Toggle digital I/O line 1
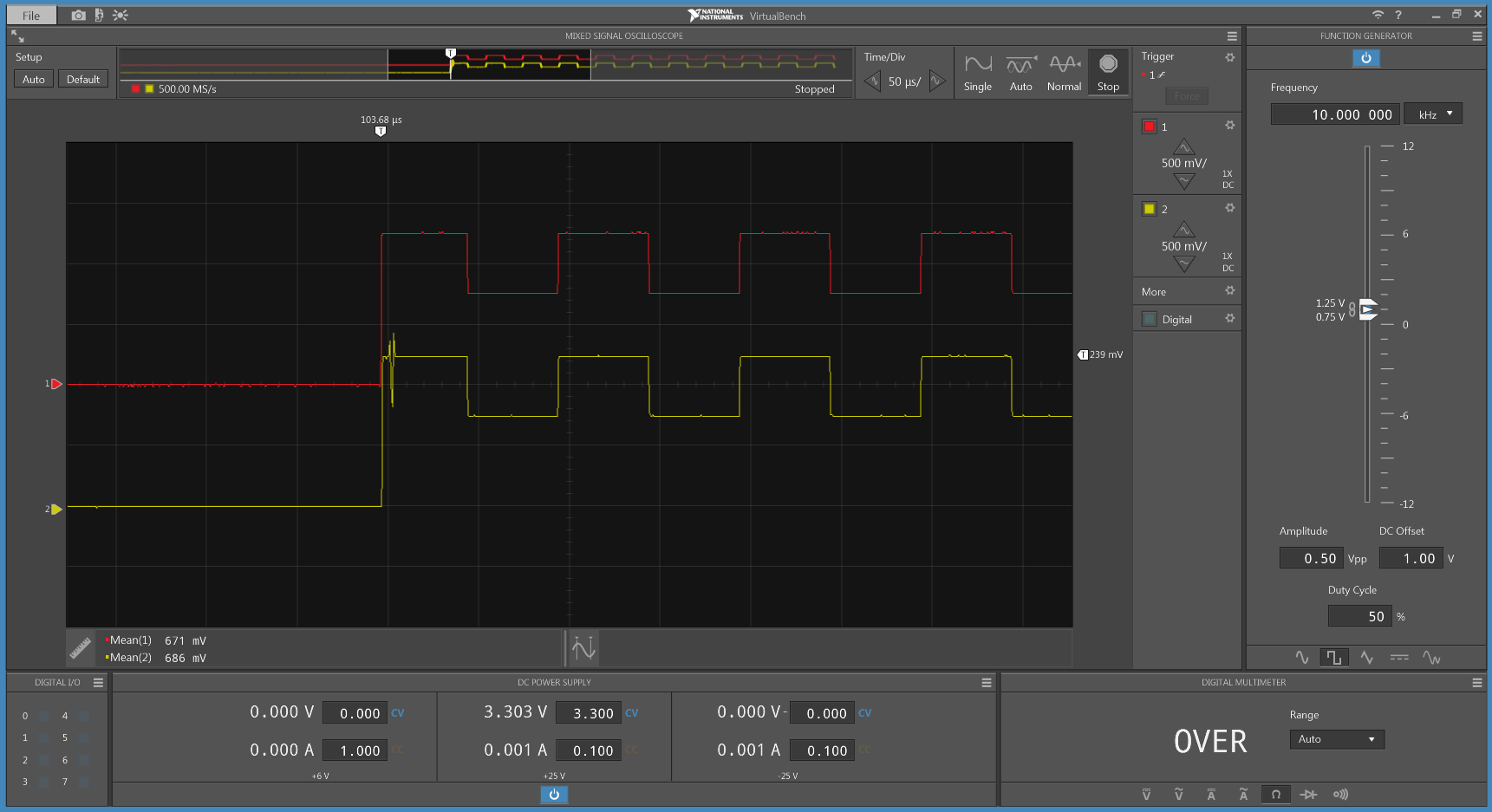1492x812 pixels. pos(44,738)
